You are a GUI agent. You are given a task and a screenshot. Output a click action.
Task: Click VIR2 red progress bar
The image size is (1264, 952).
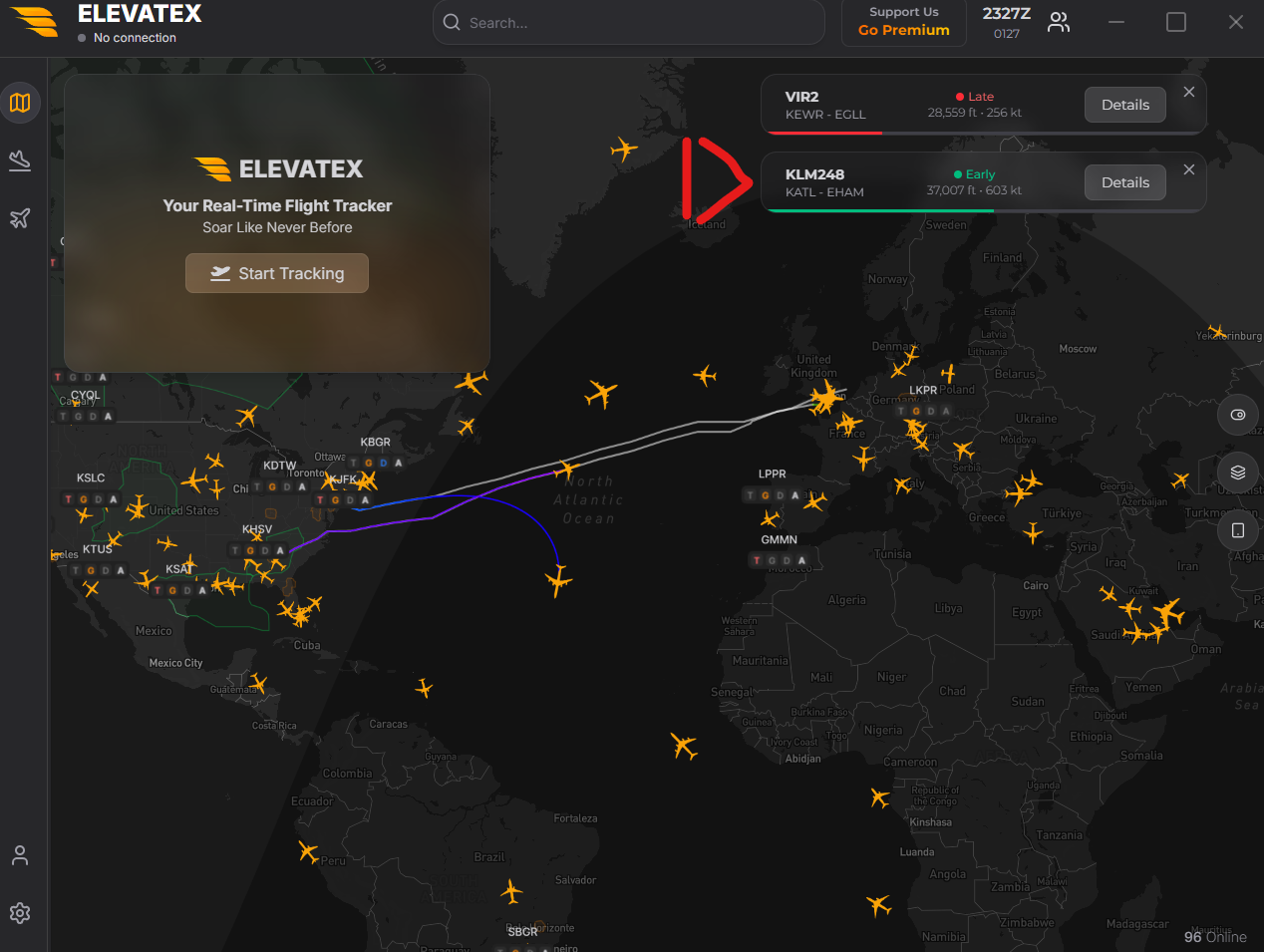pos(823,132)
